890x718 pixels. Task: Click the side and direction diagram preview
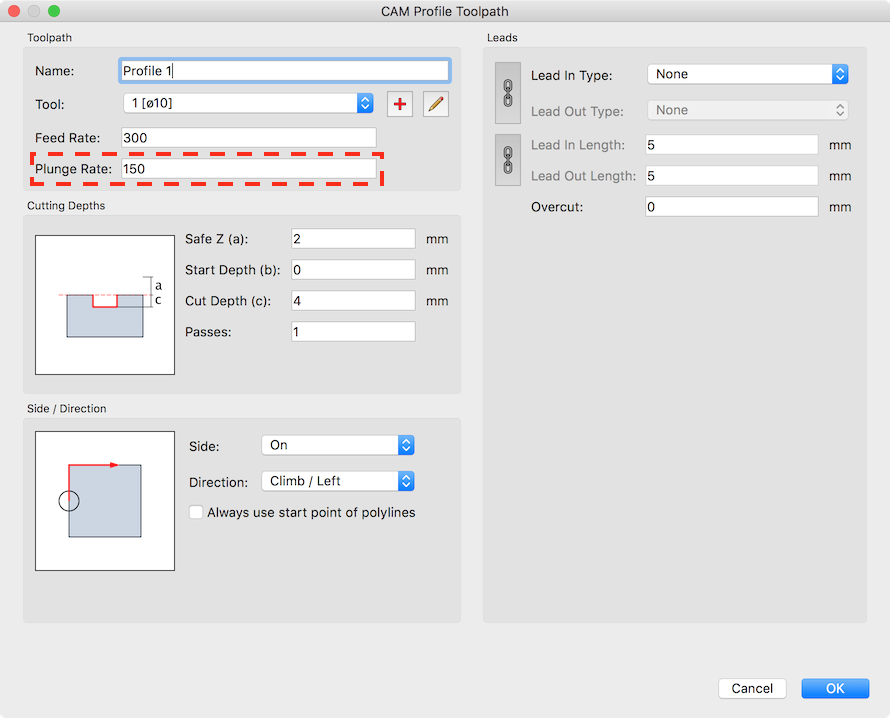(x=105, y=501)
